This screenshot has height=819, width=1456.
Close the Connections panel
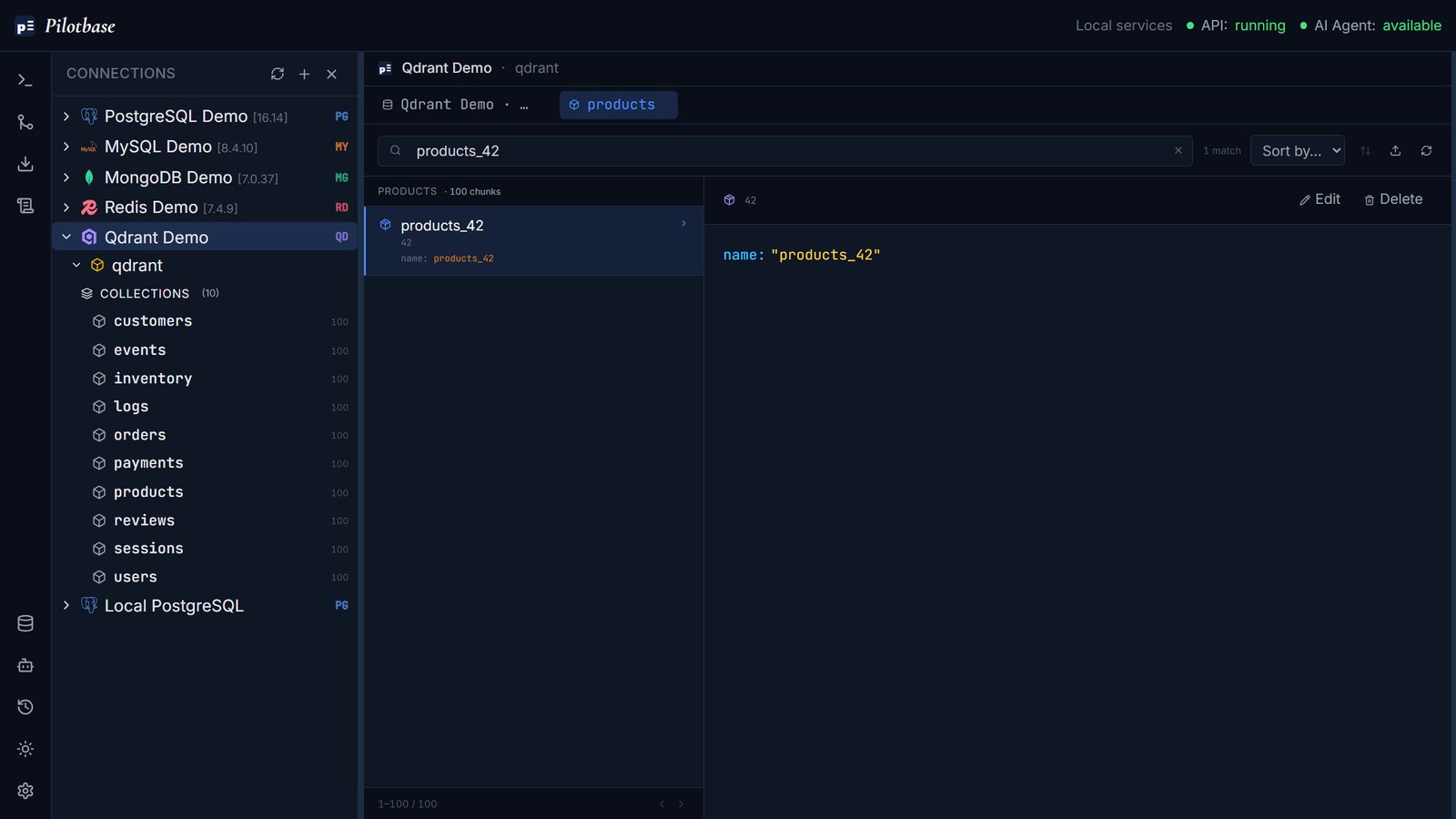pos(332,74)
